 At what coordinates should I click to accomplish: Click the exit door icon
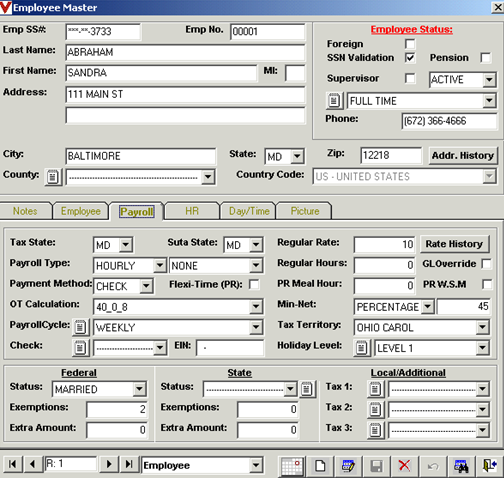(489, 466)
